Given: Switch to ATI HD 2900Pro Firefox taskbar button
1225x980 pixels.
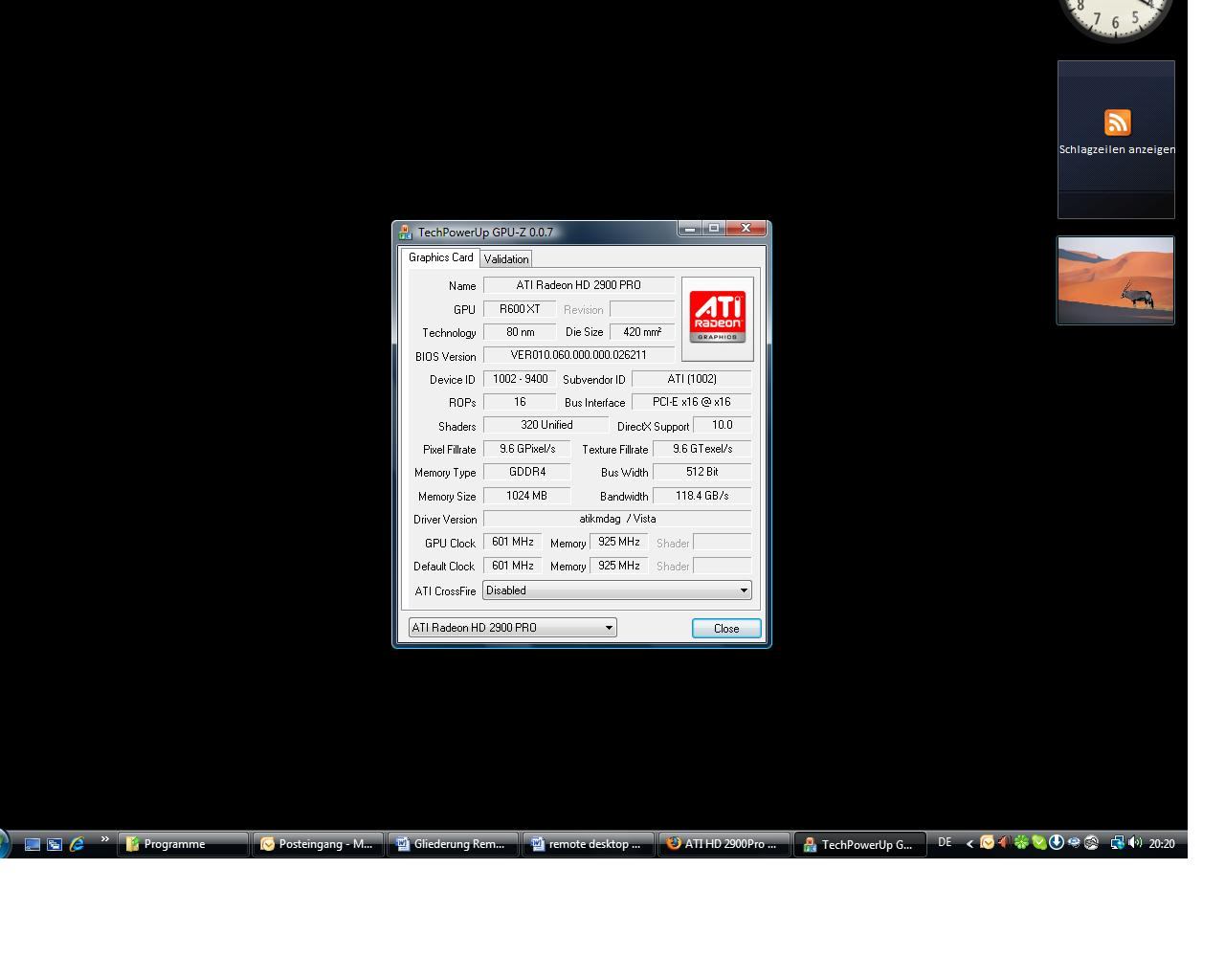Looking at the screenshot, I should 724,844.
